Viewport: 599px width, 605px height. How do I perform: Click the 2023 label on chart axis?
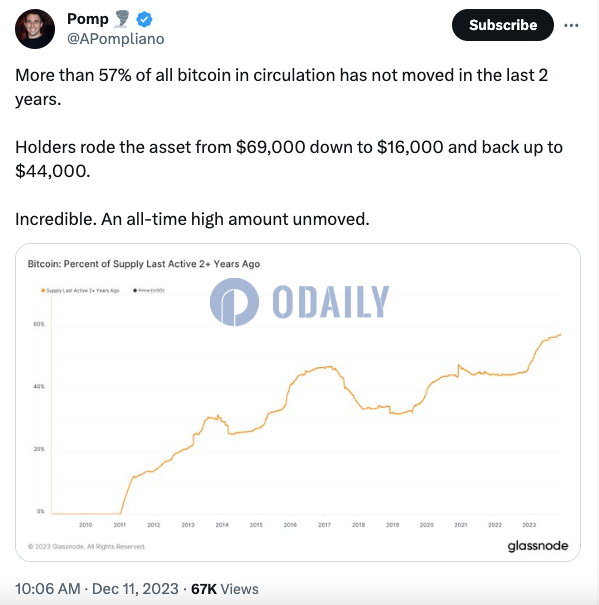click(x=529, y=525)
